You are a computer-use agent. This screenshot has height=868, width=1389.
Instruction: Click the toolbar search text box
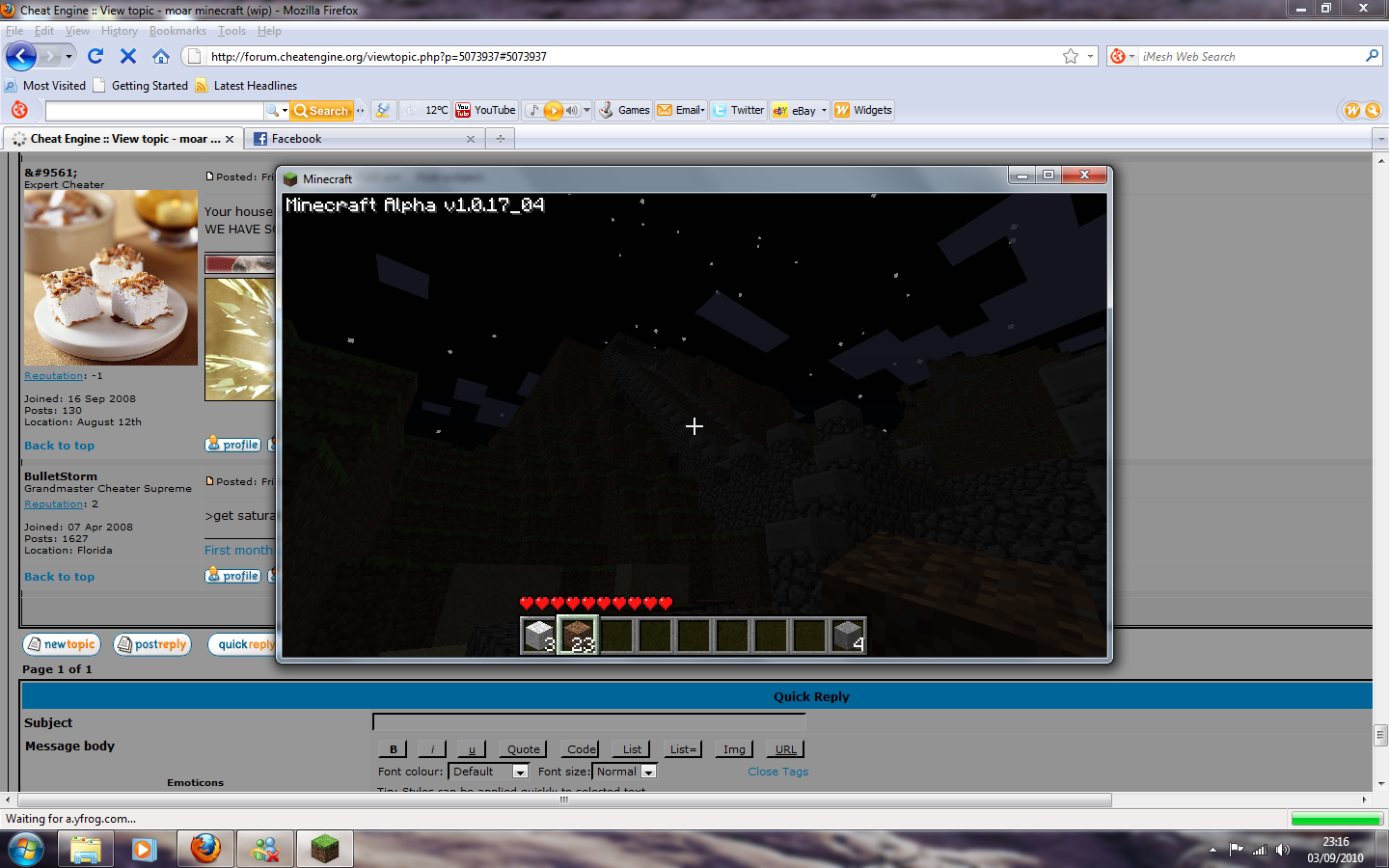(154, 111)
